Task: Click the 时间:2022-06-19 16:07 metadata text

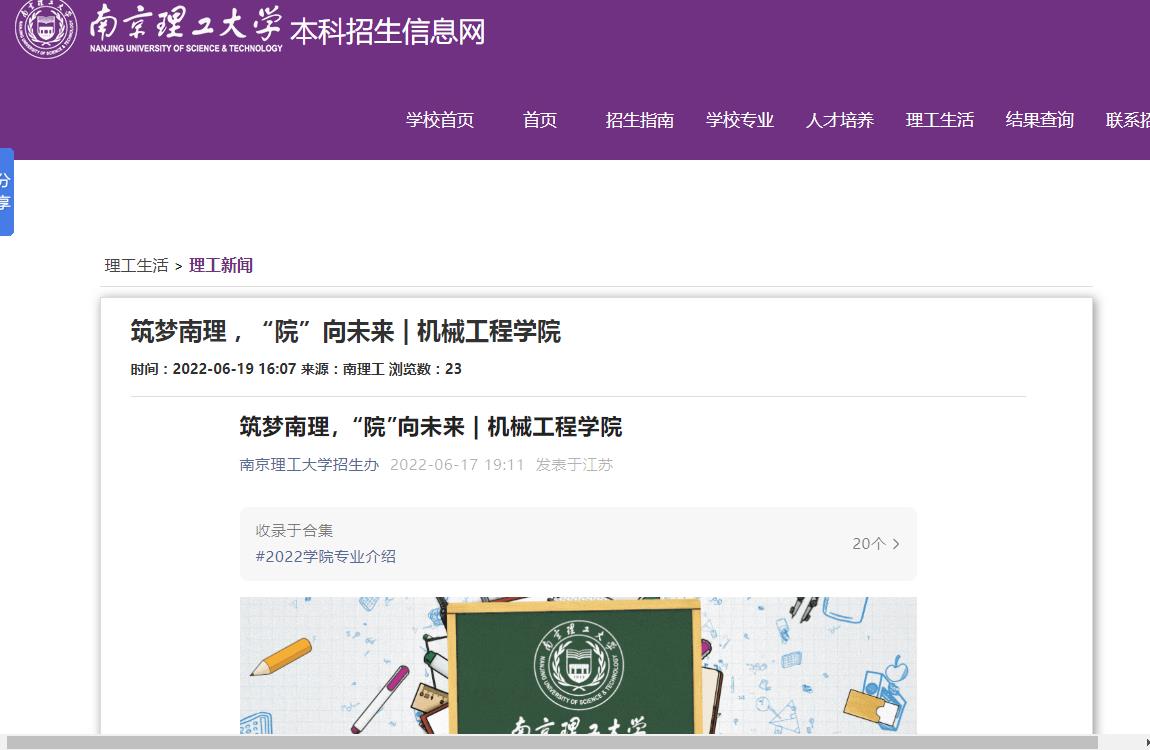Action: coord(213,369)
